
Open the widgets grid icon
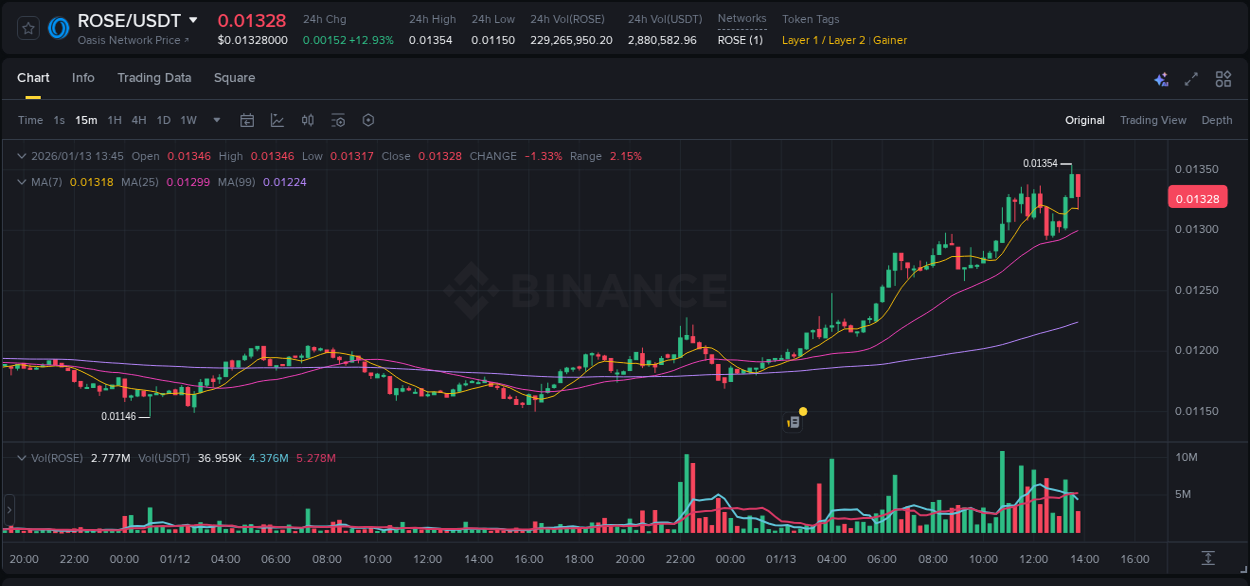point(1223,78)
